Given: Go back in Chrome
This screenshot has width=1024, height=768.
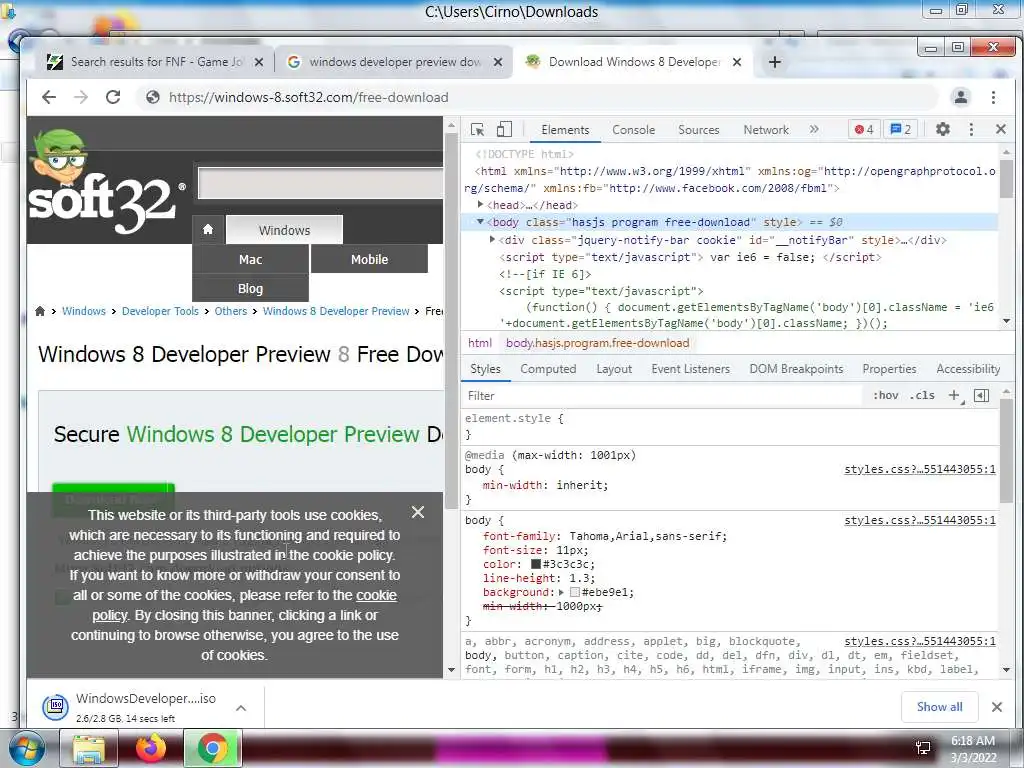Looking at the screenshot, I should (x=49, y=97).
